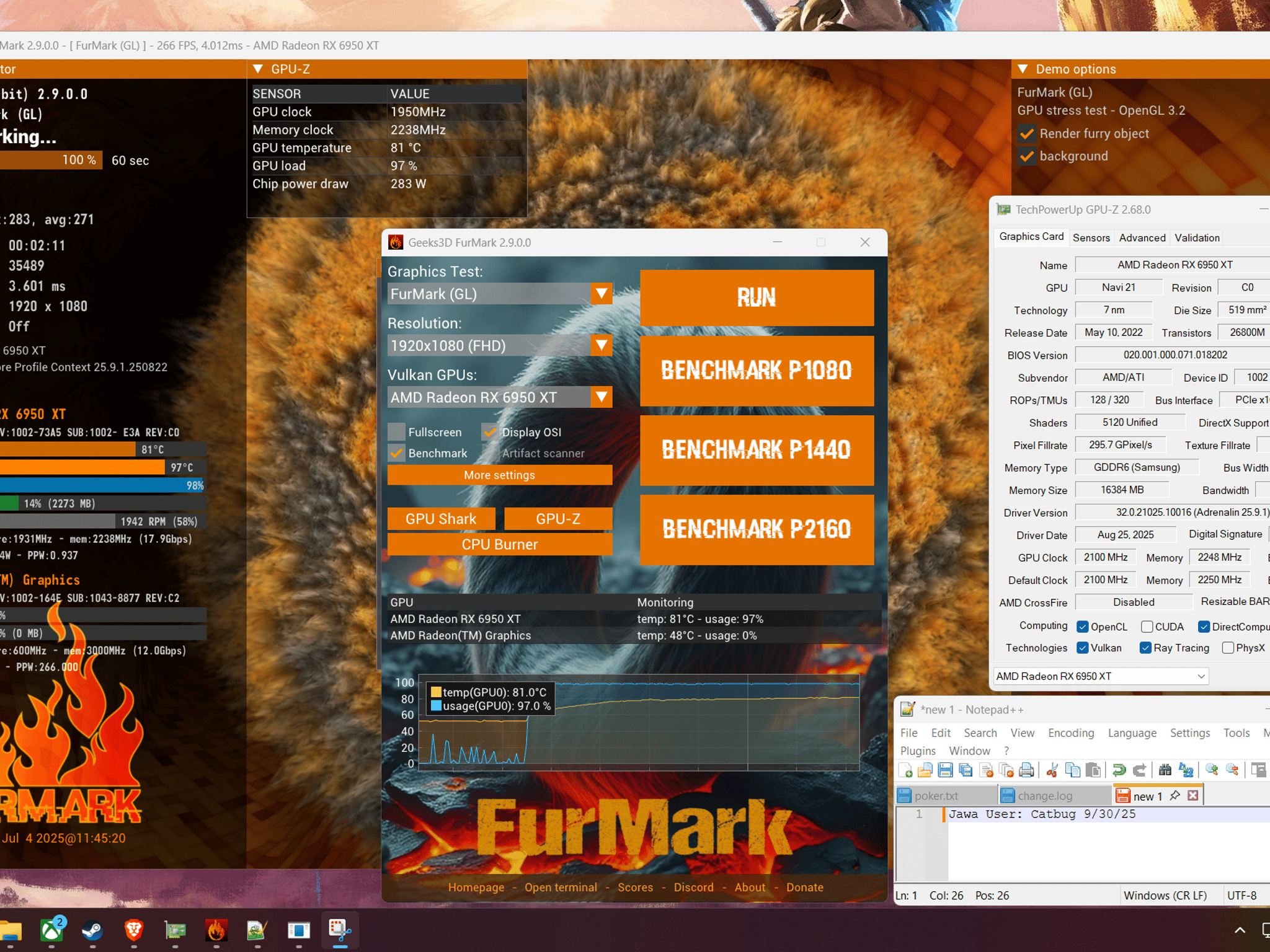This screenshot has height=952, width=1270.
Task: Click the Vulkan checkbox in GPU-Z
Action: tap(1083, 648)
